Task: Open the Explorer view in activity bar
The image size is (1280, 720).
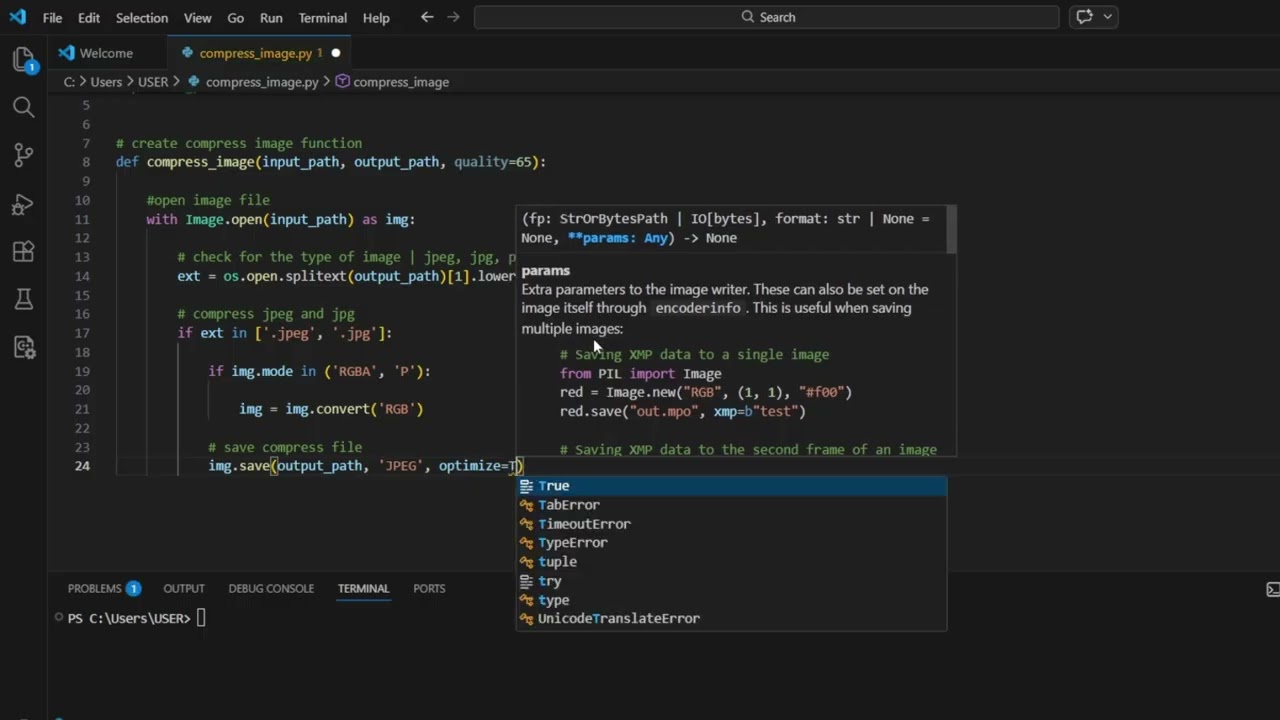Action: (24, 60)
